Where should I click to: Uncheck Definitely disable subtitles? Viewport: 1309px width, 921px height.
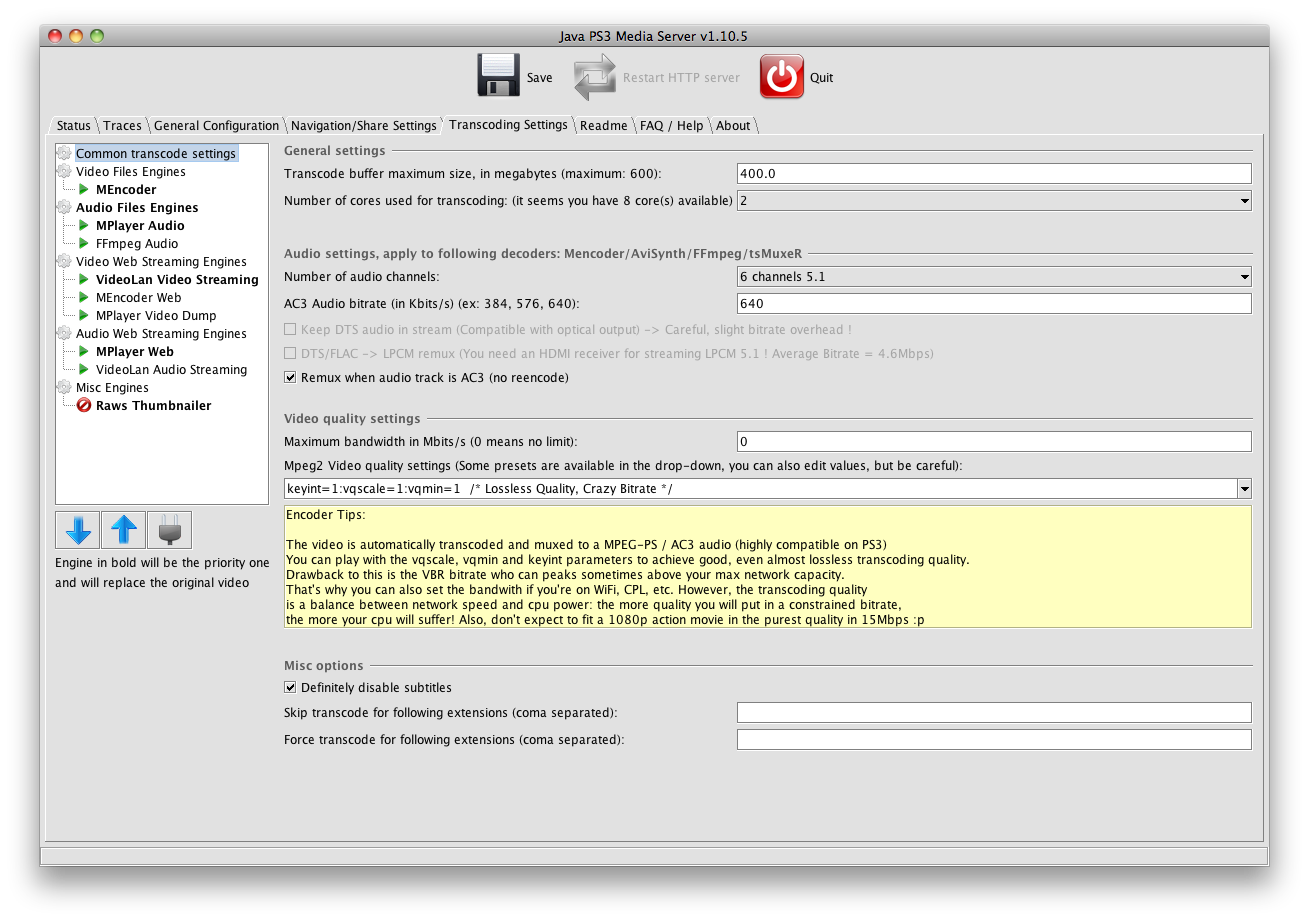tap(290, 687)
